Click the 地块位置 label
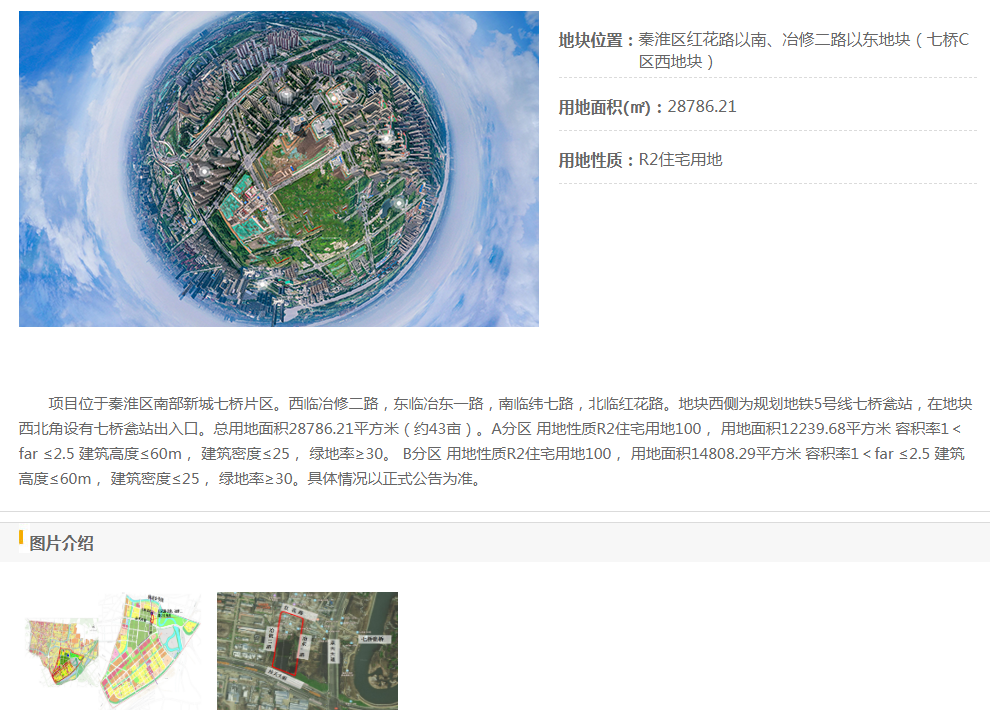Viewport: 990px width, 710px height. click(596, 40)
